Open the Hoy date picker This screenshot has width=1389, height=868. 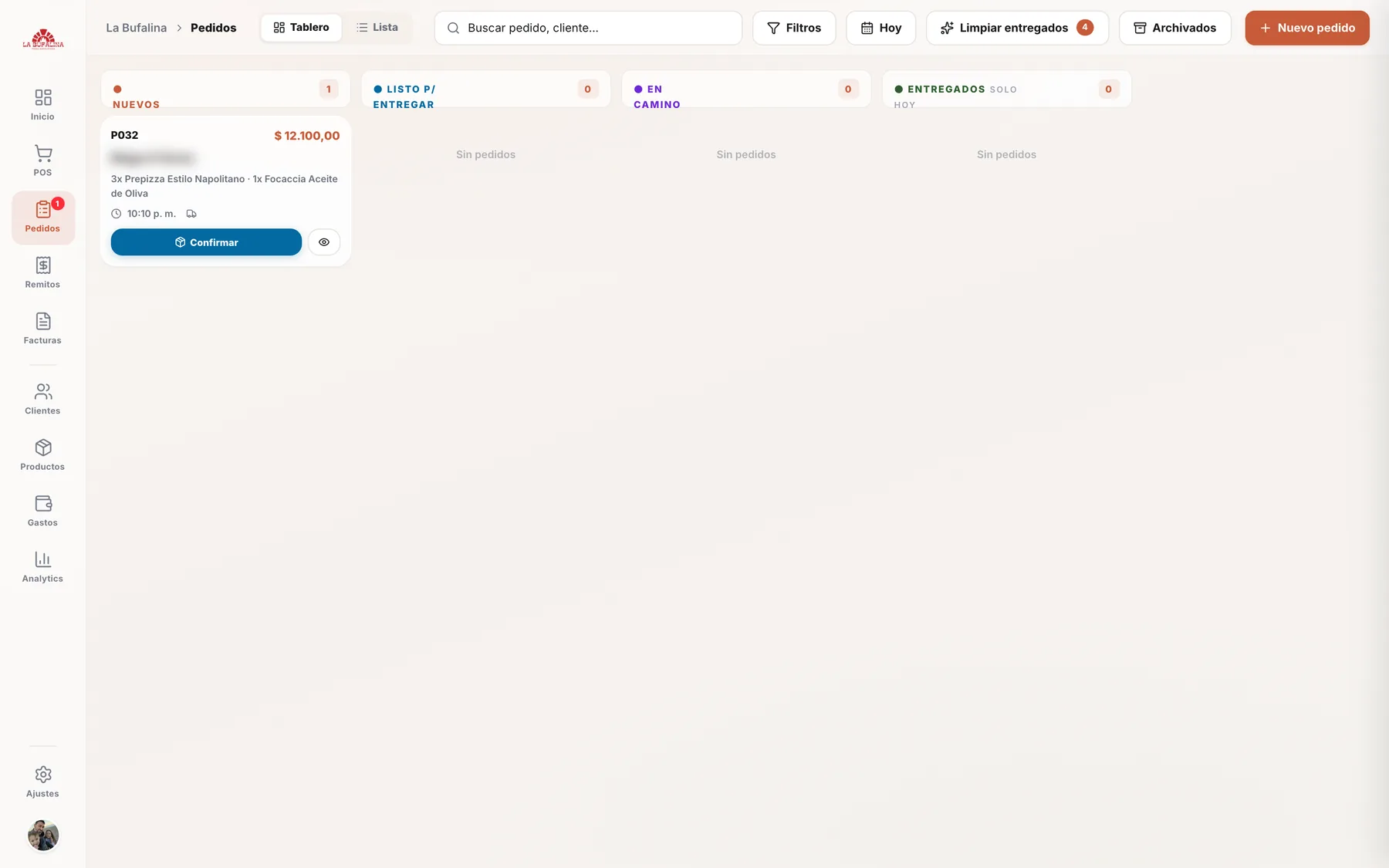[x=880, y=28]
